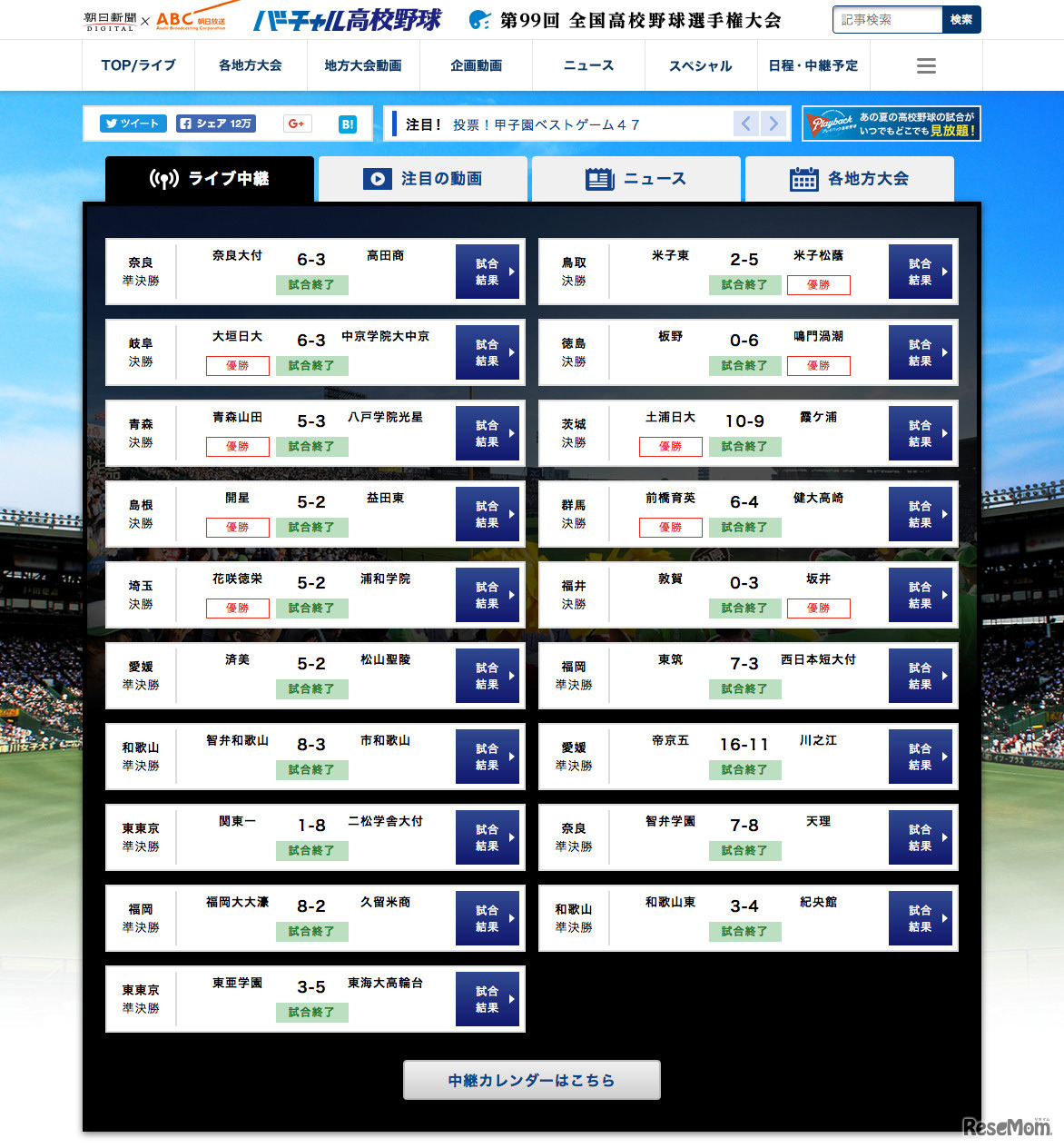The height and width of the screenshot is (1148, 1064).
Task: Click the page title 第99回 全国高校野球選手権大会
Action: [x=640, y=20]
